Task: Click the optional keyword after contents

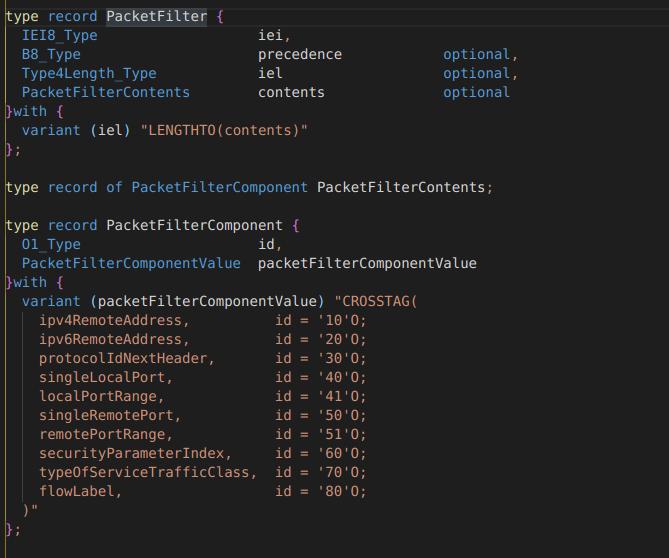Action: tap(476, 93)
